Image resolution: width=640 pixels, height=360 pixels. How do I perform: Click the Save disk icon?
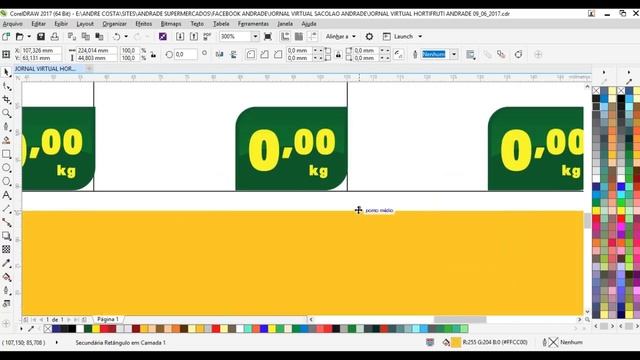tap(41, 37)
